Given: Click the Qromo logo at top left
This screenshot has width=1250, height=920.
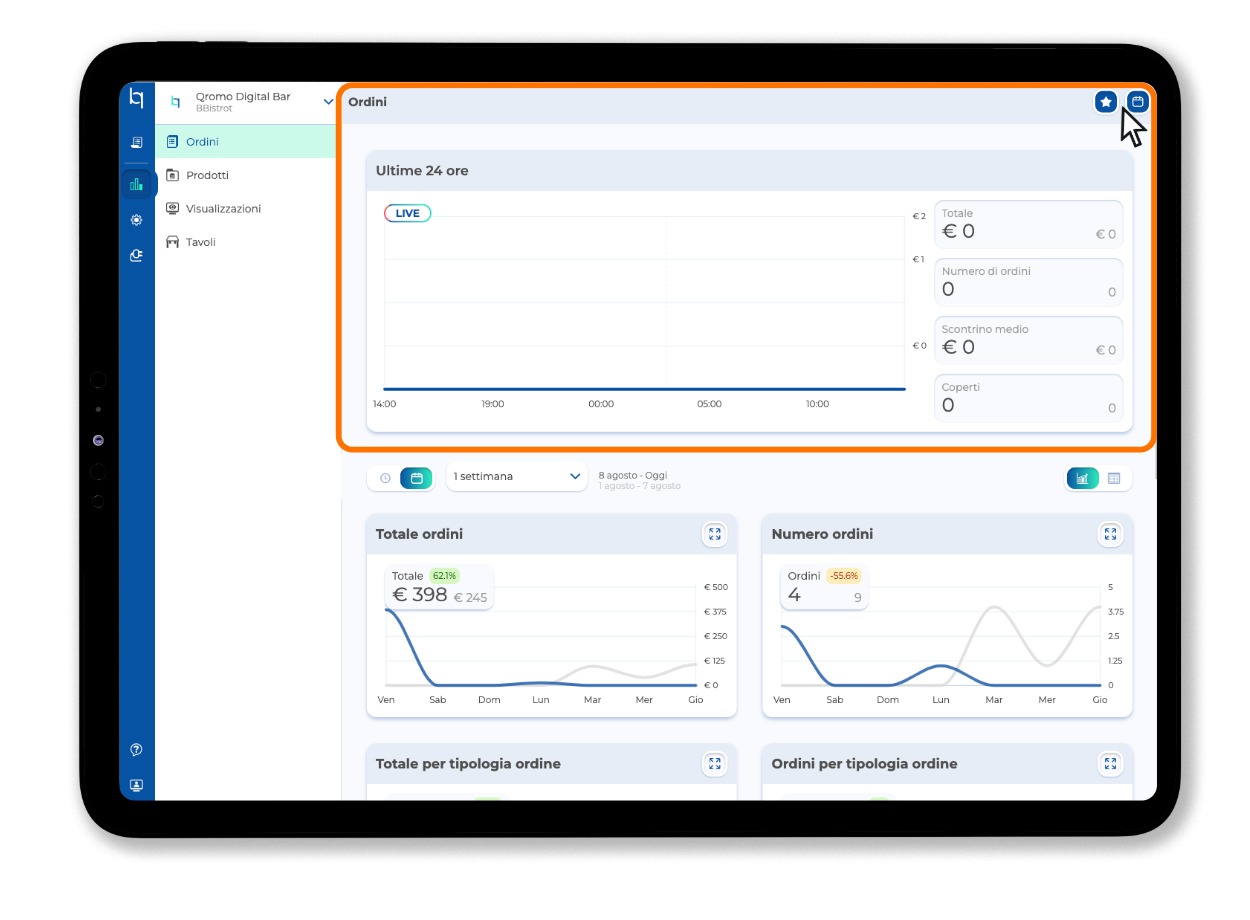Looking at the screenshot, I should pos(137,100).
